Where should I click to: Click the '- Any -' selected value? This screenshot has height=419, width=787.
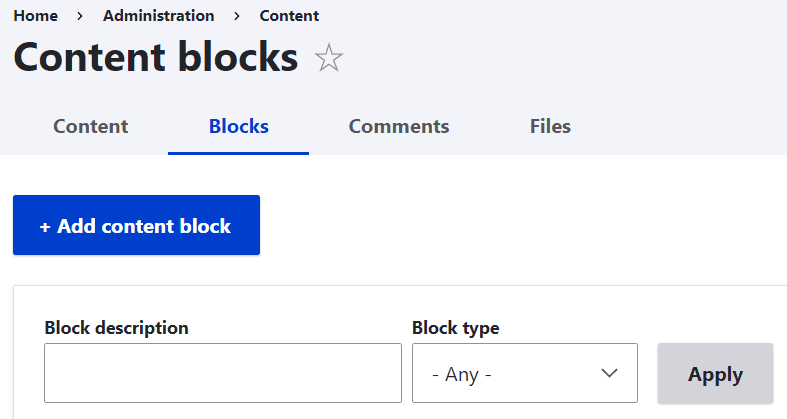point(462,374)
